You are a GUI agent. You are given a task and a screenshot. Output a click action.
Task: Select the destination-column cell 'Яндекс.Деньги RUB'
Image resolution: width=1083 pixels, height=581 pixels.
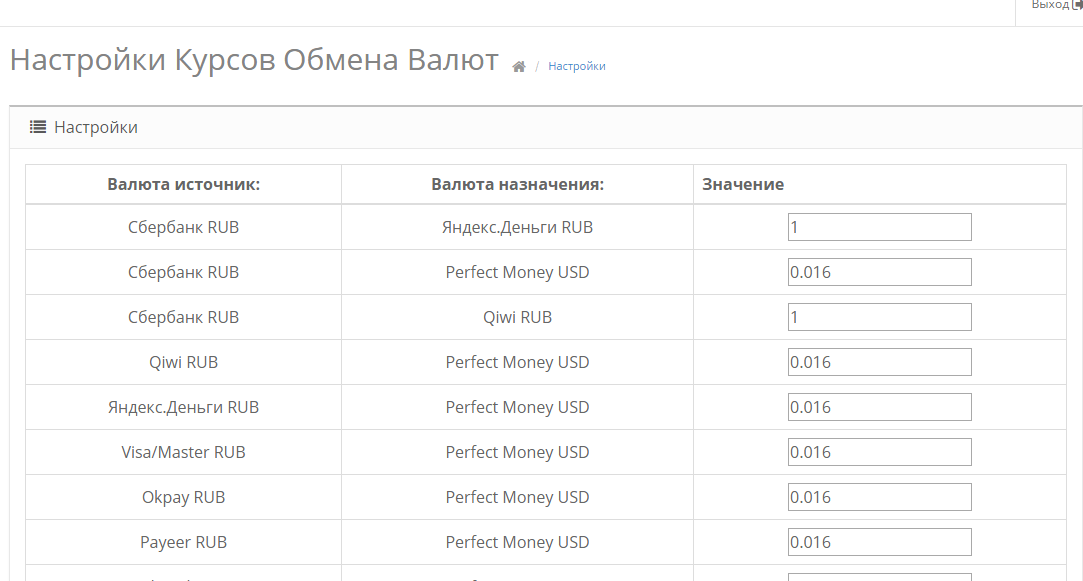pyautogui.click(x=517, y=227)
